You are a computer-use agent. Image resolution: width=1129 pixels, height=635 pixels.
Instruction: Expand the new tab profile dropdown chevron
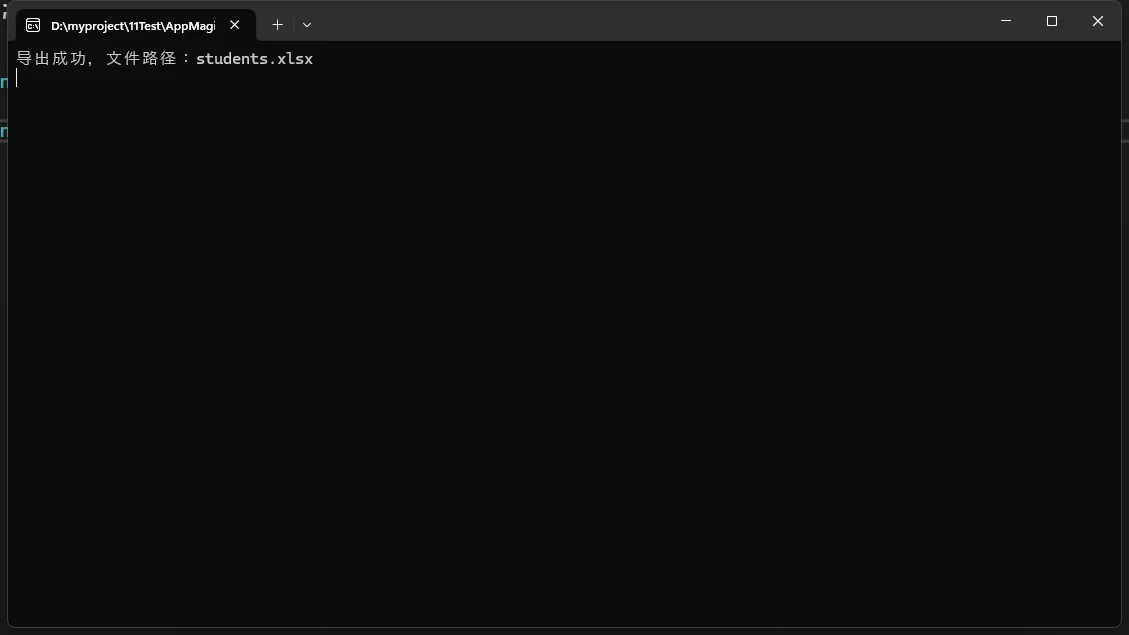pos(307,24)
